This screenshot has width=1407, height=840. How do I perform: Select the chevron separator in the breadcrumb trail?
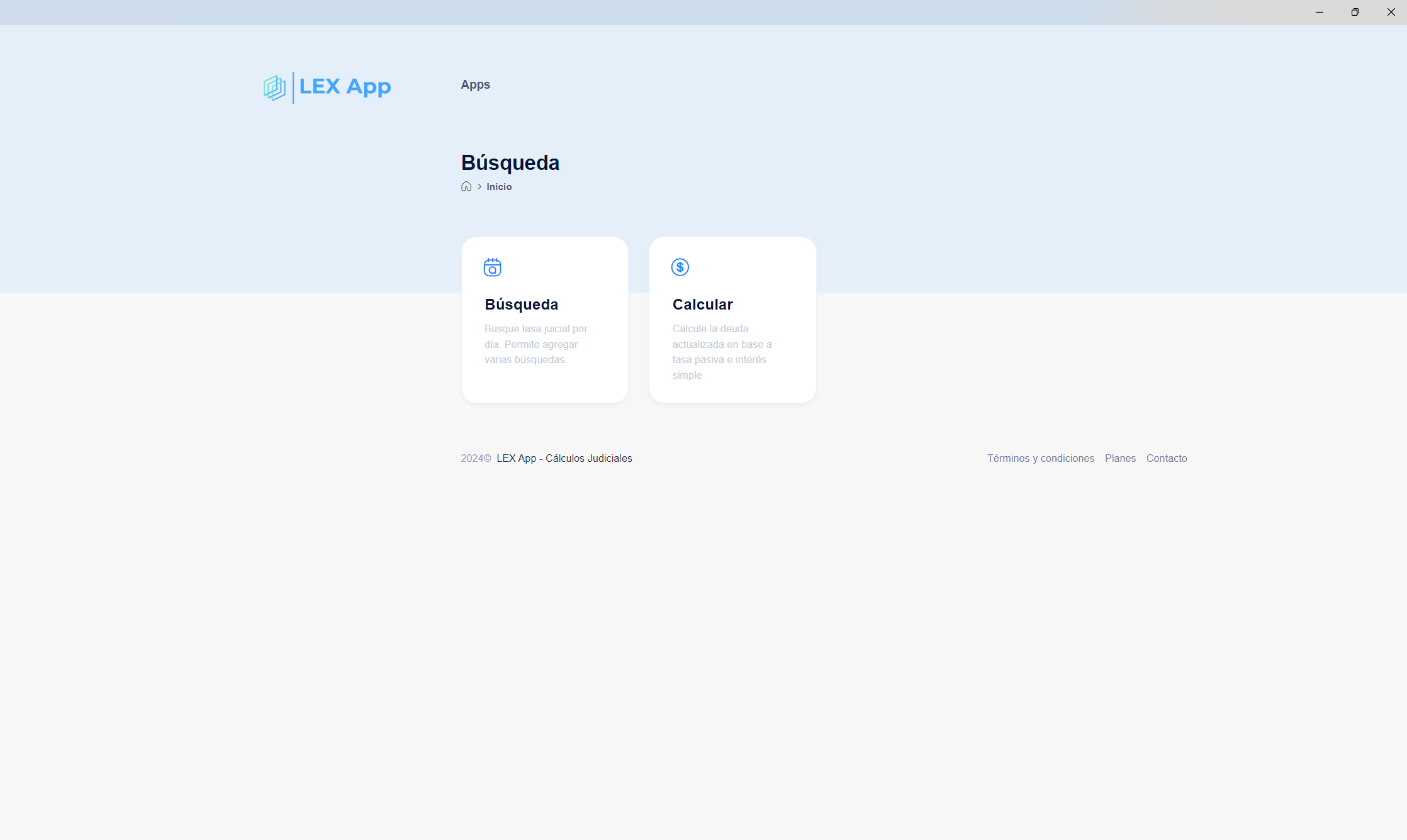479,186
